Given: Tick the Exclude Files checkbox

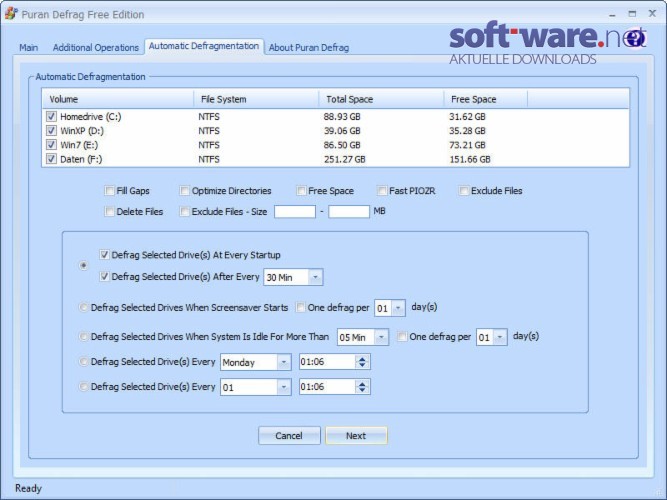Looking at the screenshot, I should click(x=464, y=191).
